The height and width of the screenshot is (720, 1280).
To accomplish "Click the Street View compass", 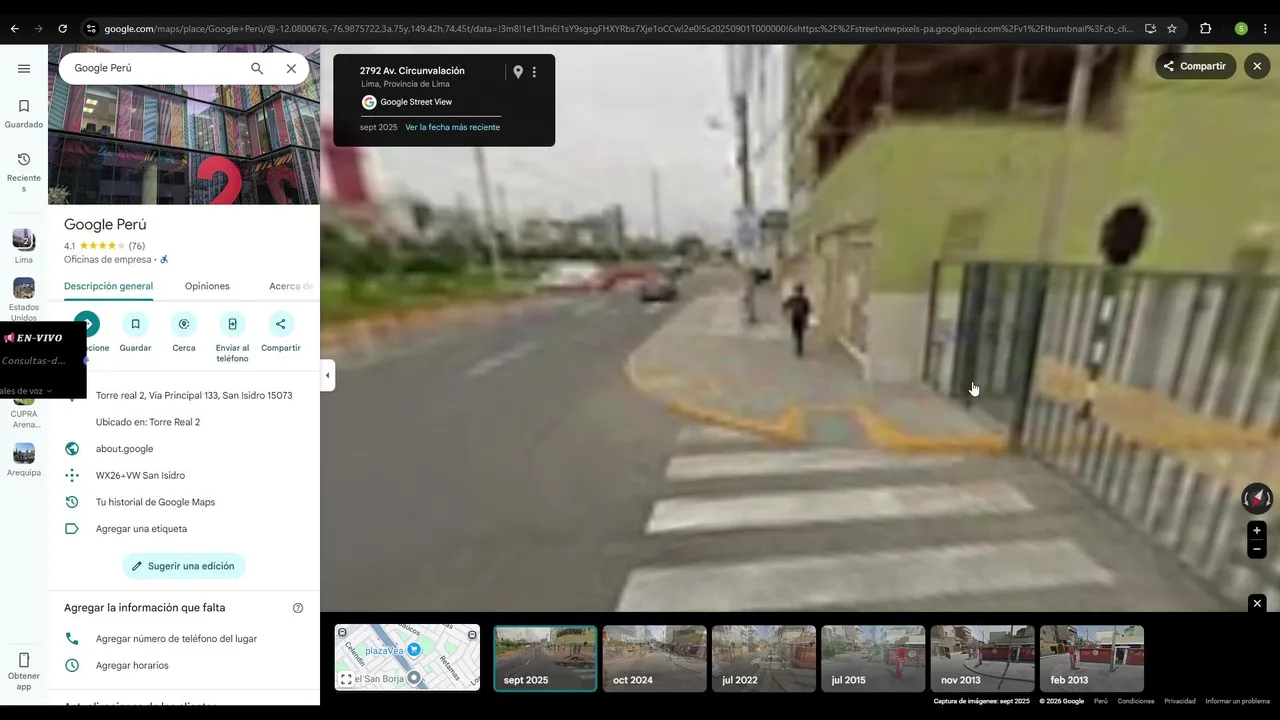I will [x=1257, y=498].
